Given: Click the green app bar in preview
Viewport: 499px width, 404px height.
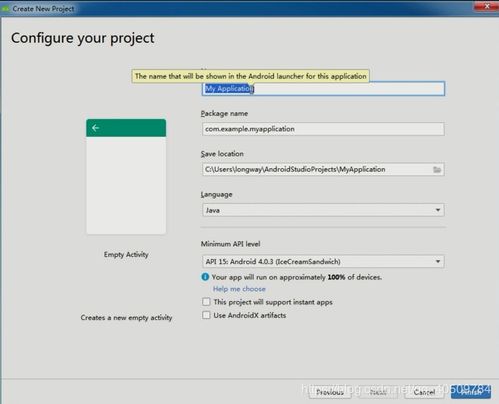Looking at the screenshot, I should (x=126, y=128).
